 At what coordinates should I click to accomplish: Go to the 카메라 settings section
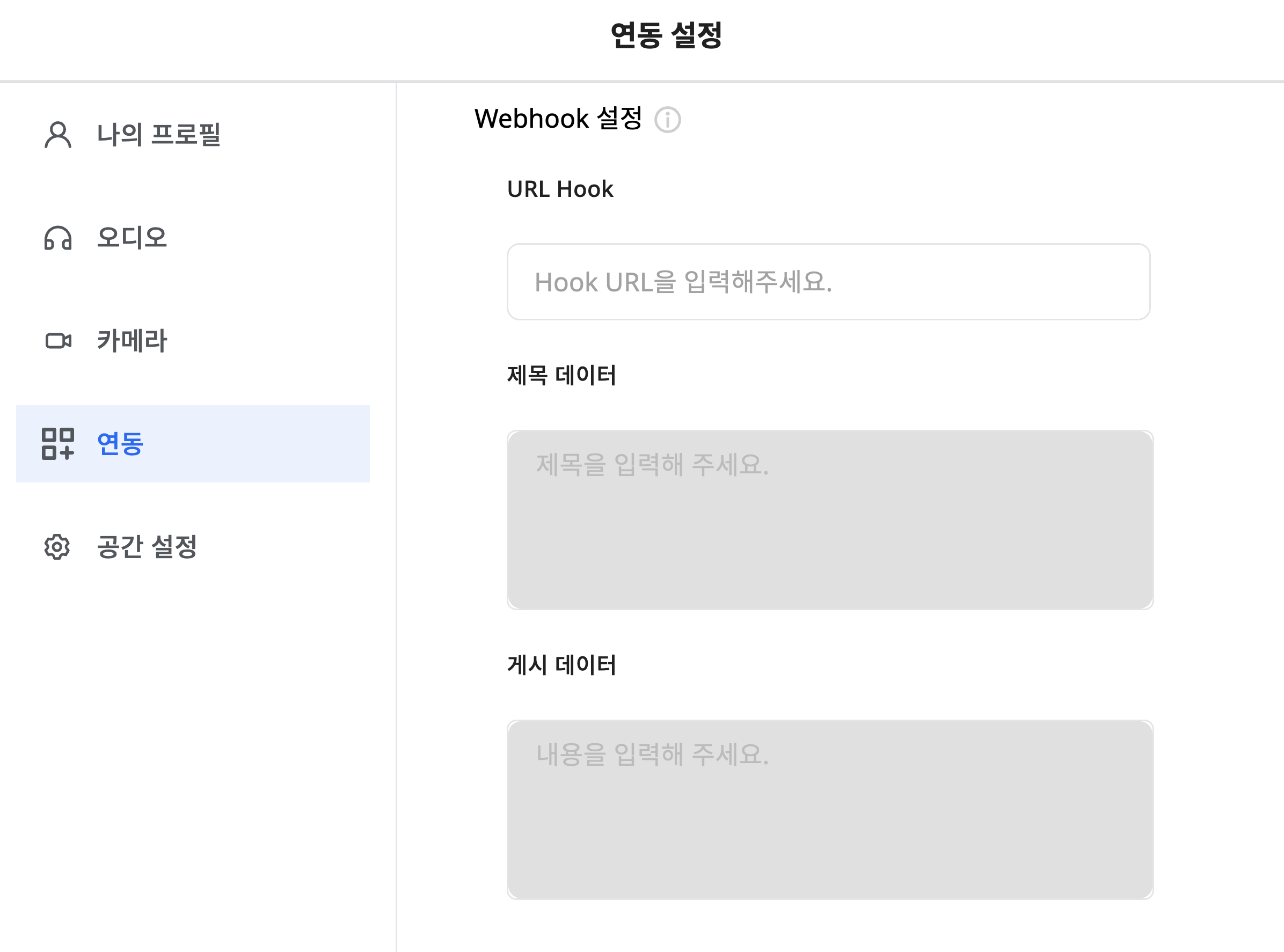(132, 341)
